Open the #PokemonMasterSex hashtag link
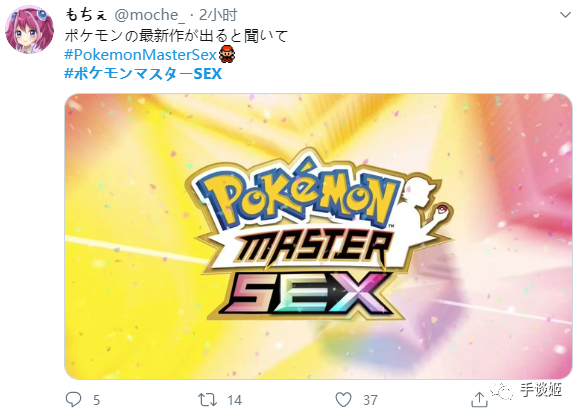The width and height of the screenshot is (580, 416). point(140,55)
